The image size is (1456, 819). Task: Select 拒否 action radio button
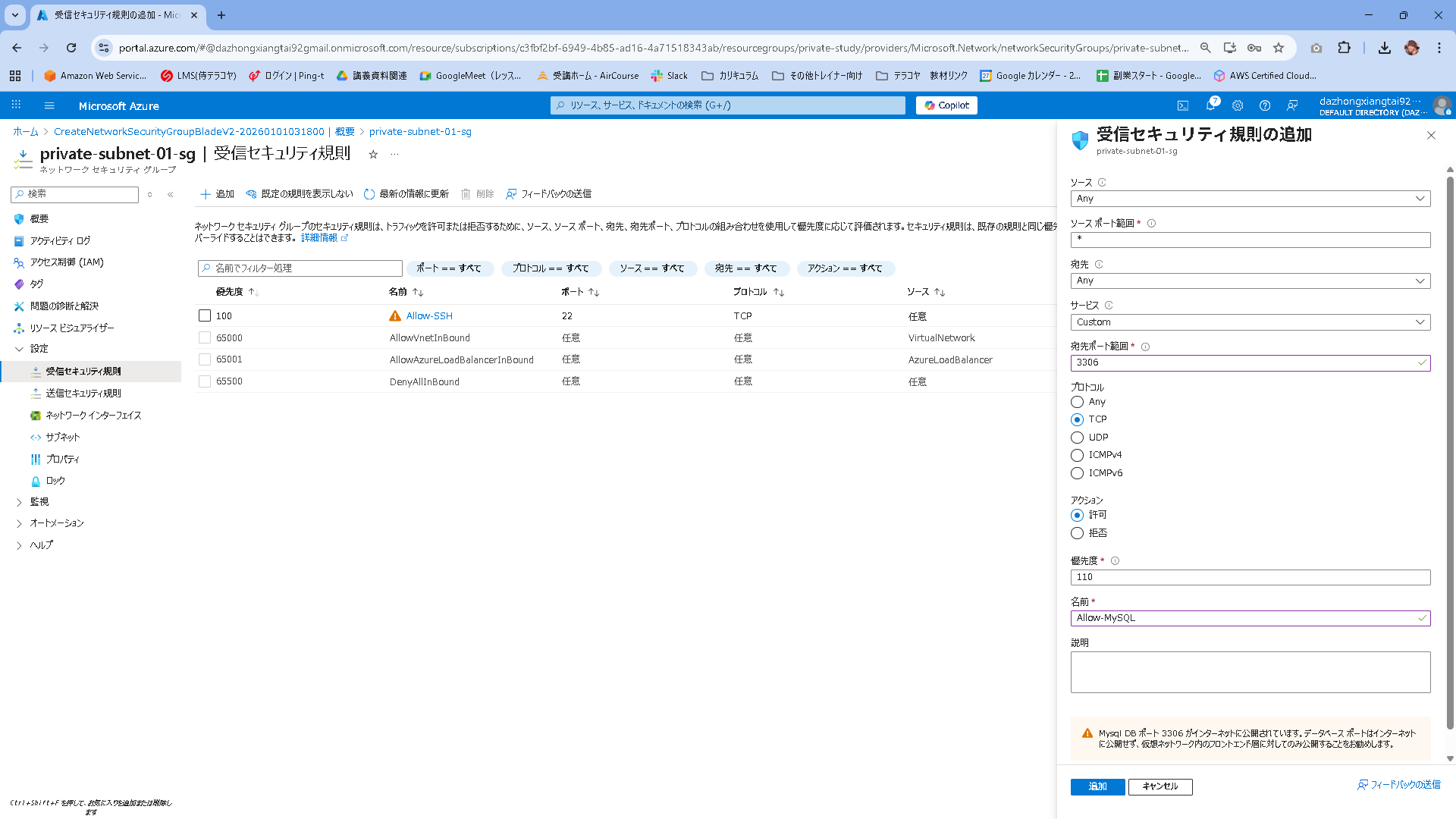point(1077,533)
